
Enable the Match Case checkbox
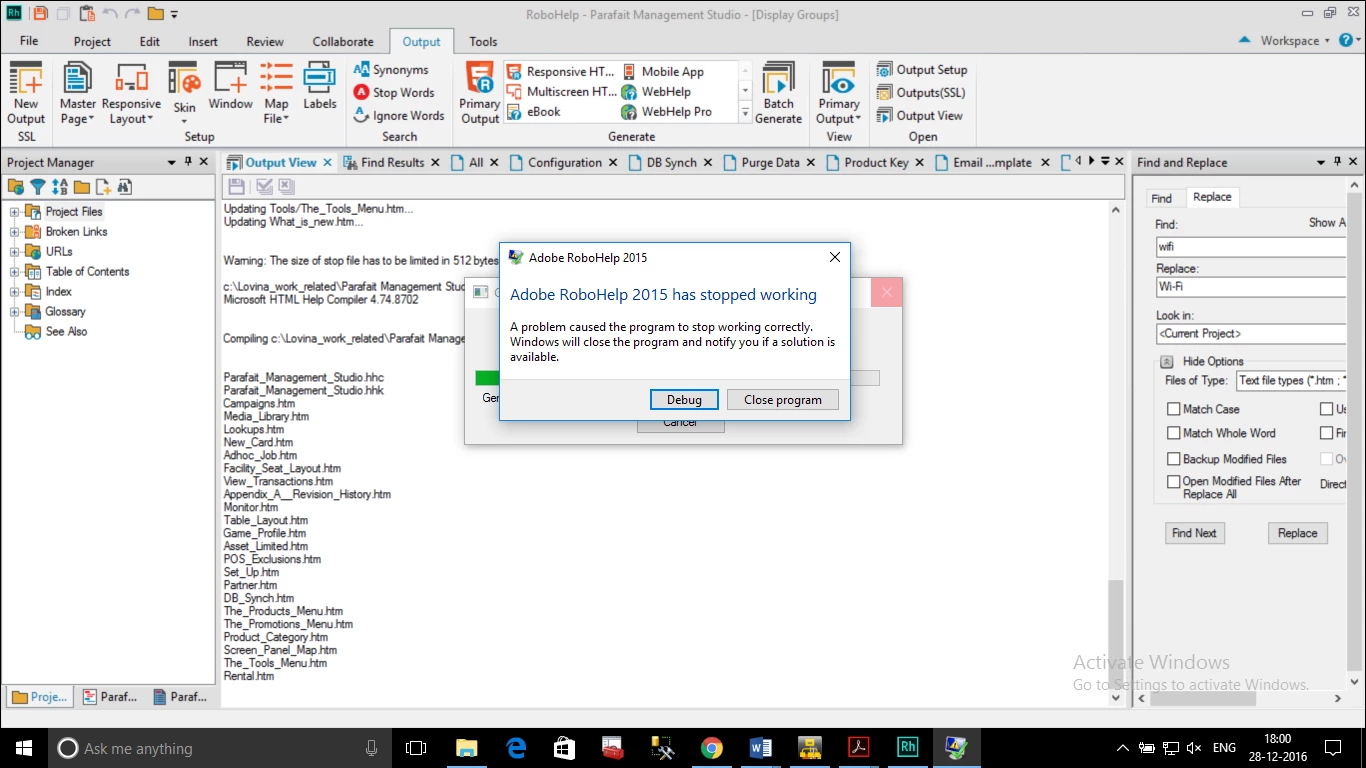pos(1174,409)
